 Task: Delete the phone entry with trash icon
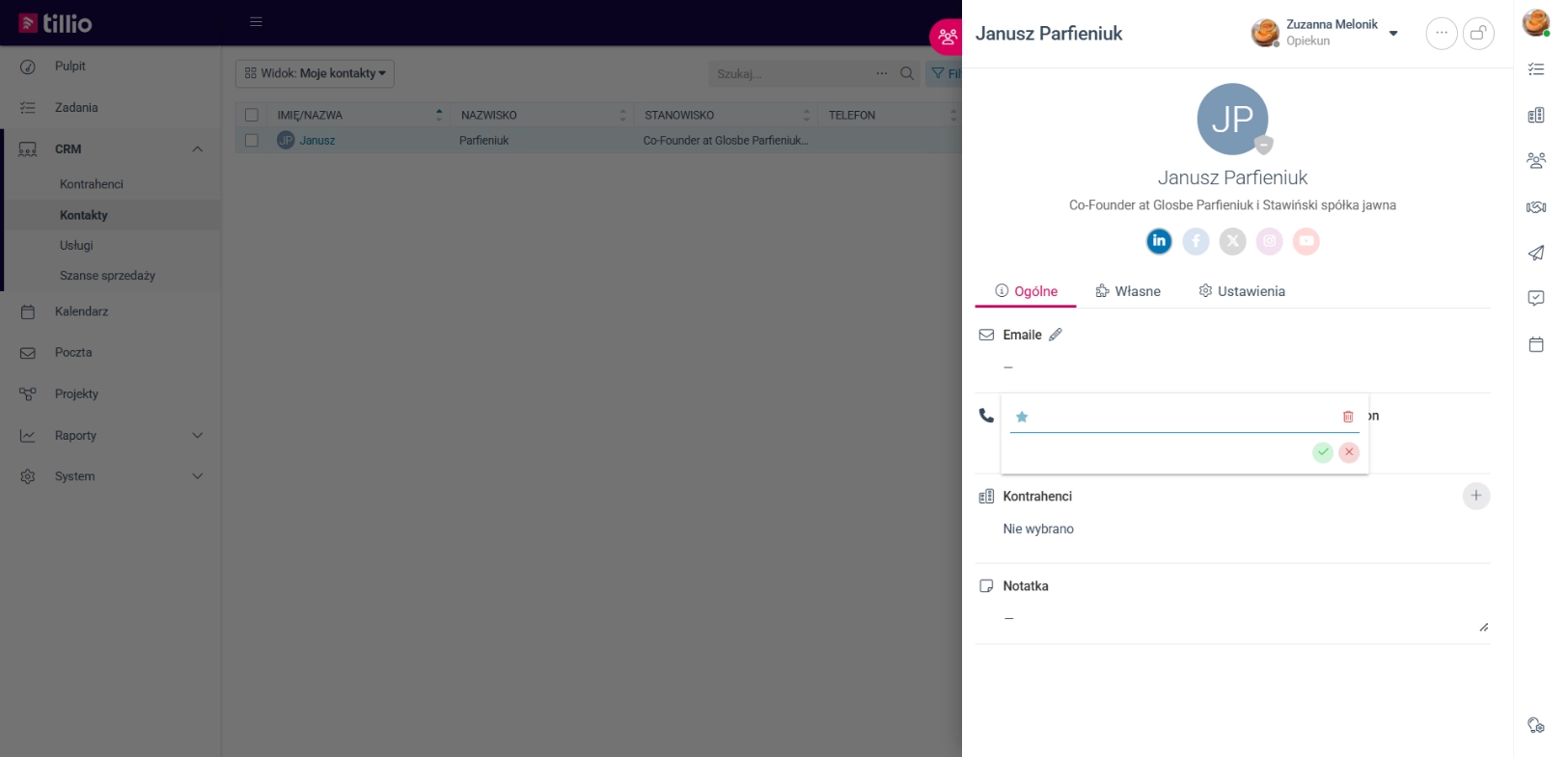[x=1348, y=417]
